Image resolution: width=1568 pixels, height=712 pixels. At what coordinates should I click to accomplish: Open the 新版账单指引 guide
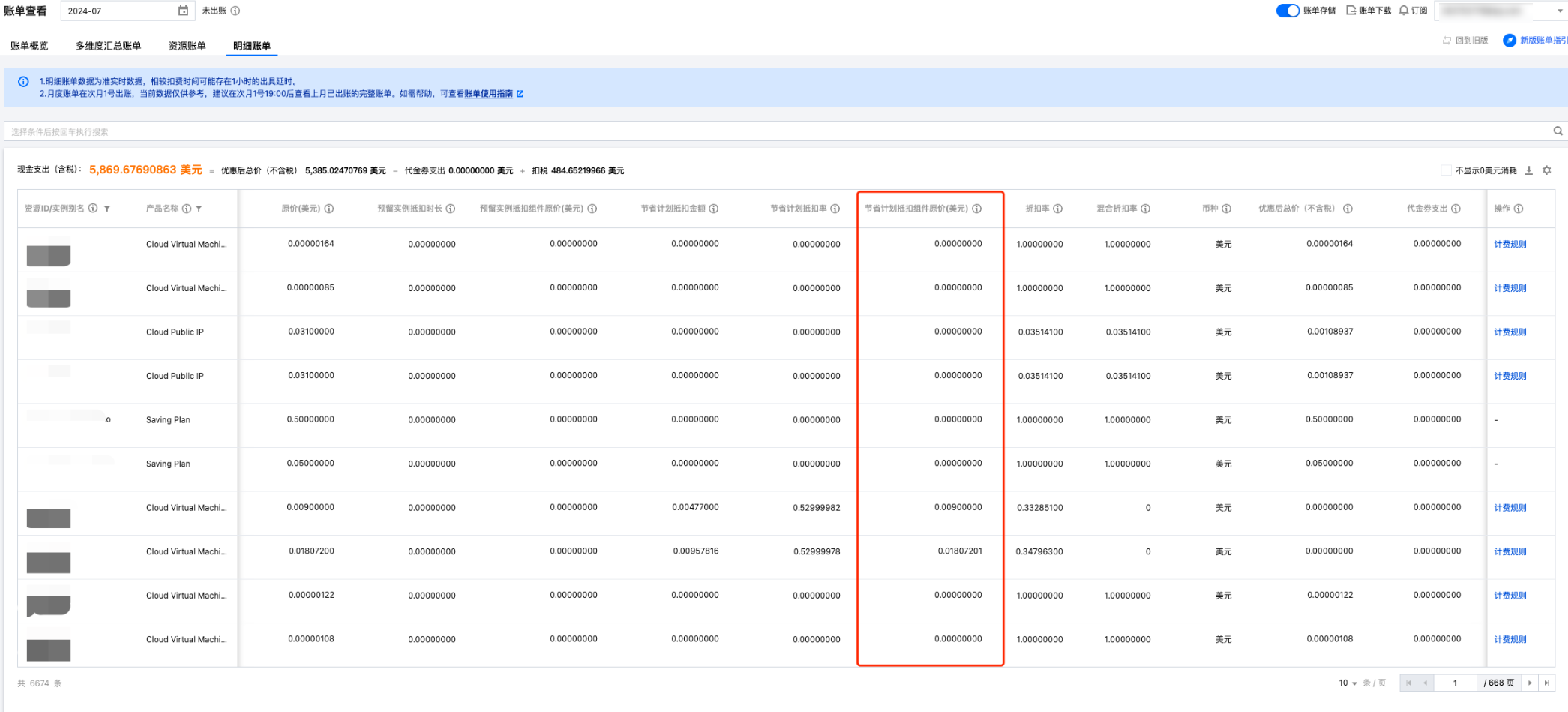point(1535,41)
